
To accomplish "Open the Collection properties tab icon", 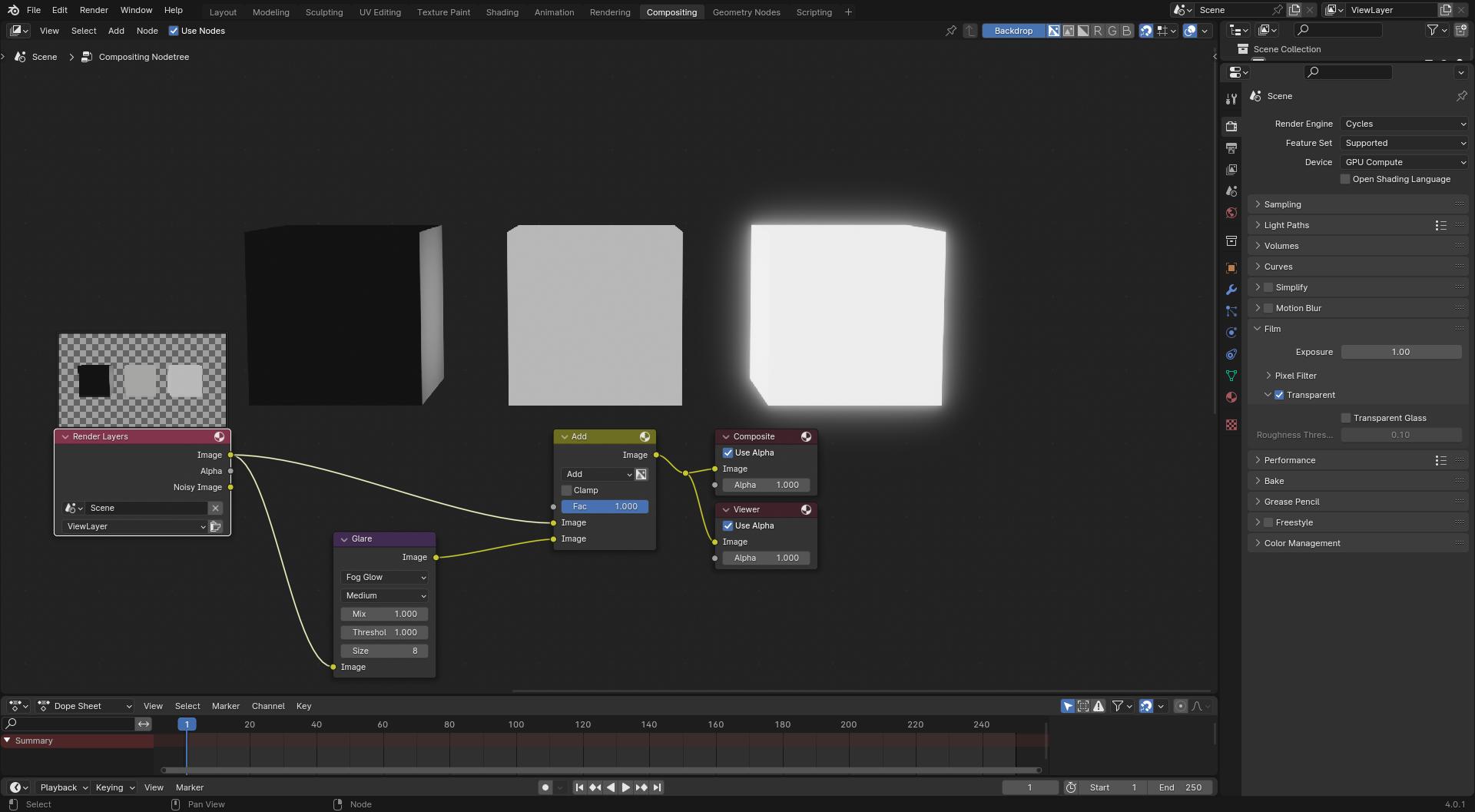I will coord(1231,240).
